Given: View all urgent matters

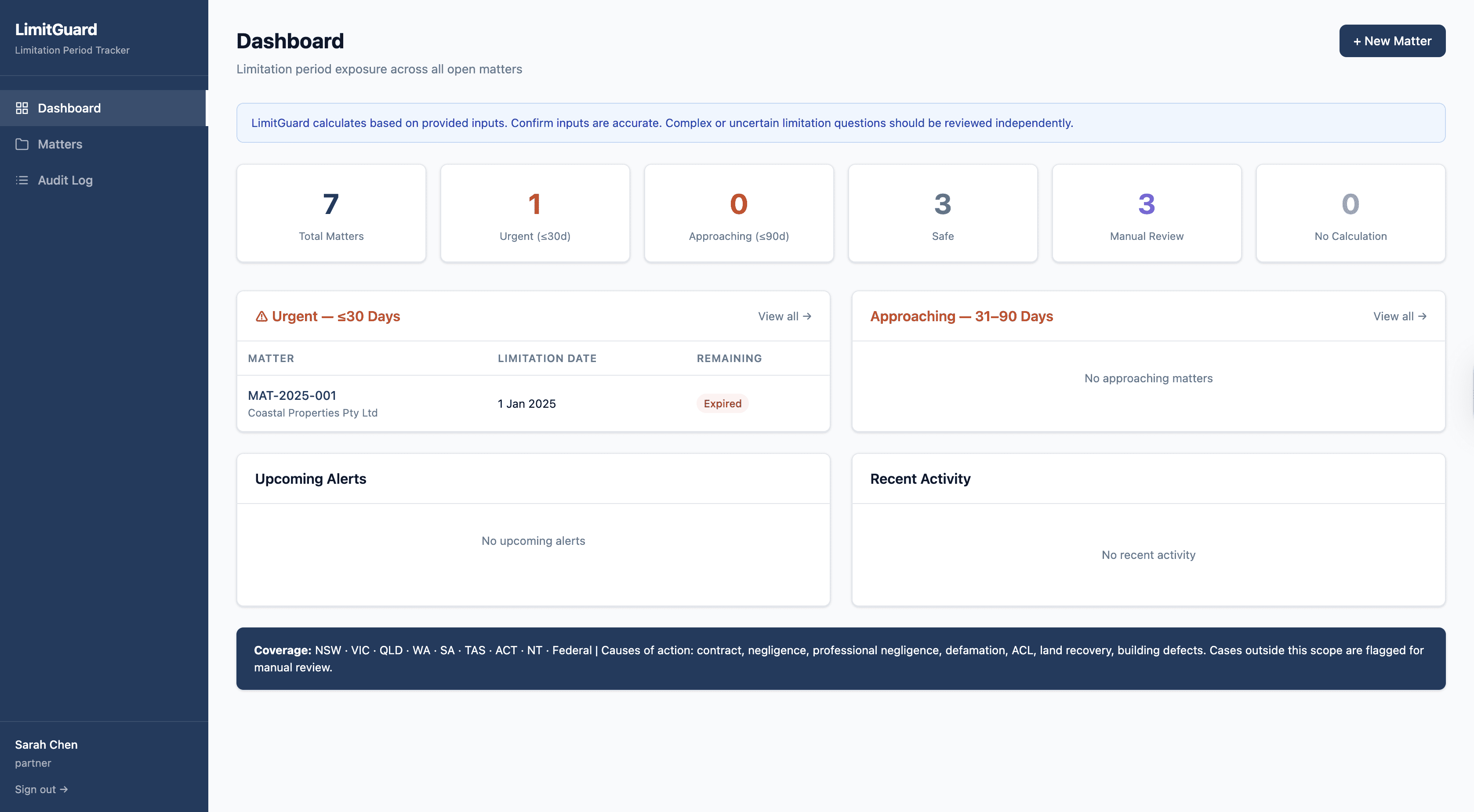Looking at the screenshot, I should pyautogui.click(x=784, y=316).
